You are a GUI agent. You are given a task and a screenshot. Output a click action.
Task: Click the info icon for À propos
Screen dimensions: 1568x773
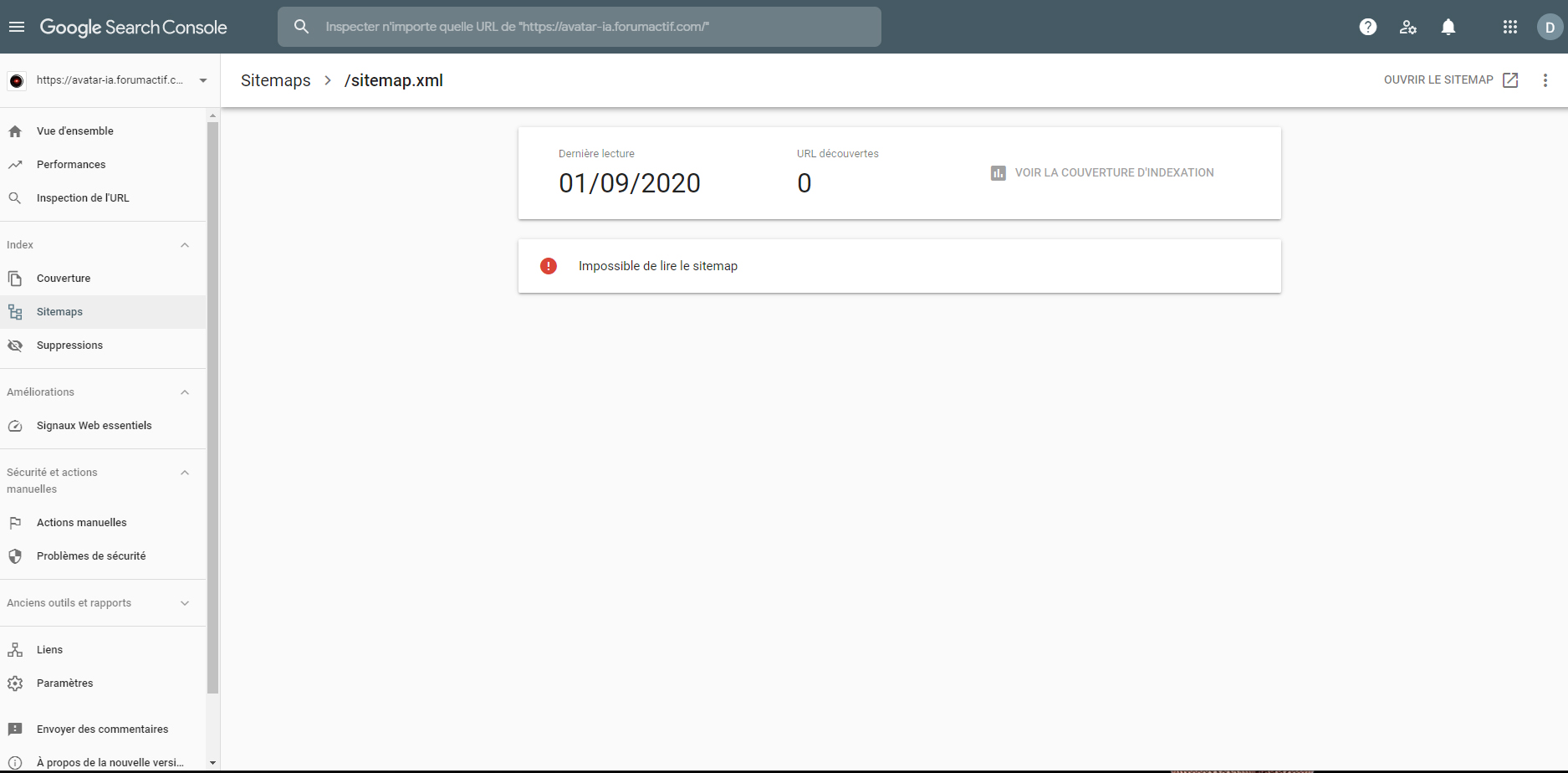(15, 763)
